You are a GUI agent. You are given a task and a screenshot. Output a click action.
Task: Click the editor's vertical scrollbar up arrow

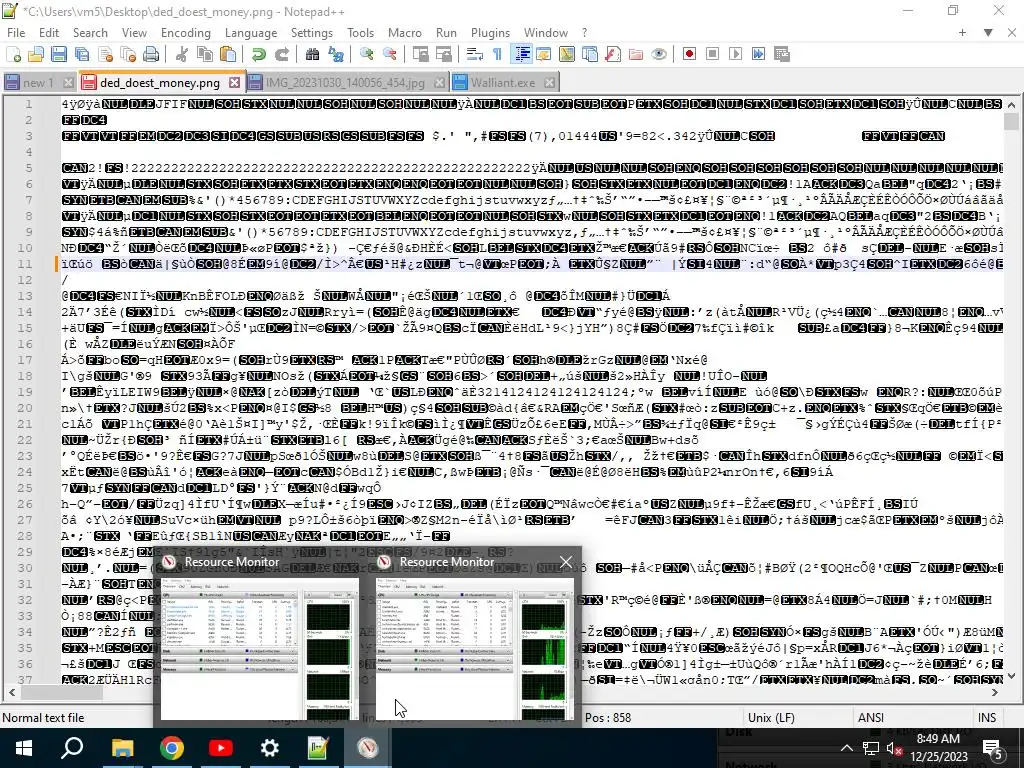[x=1011, y=104]
